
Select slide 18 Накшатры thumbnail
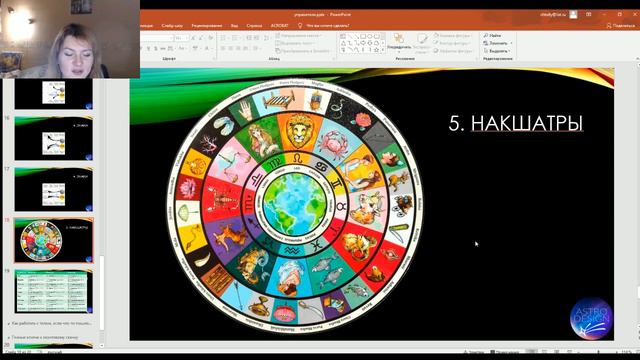pyautogui.click(x=53, y=240)
